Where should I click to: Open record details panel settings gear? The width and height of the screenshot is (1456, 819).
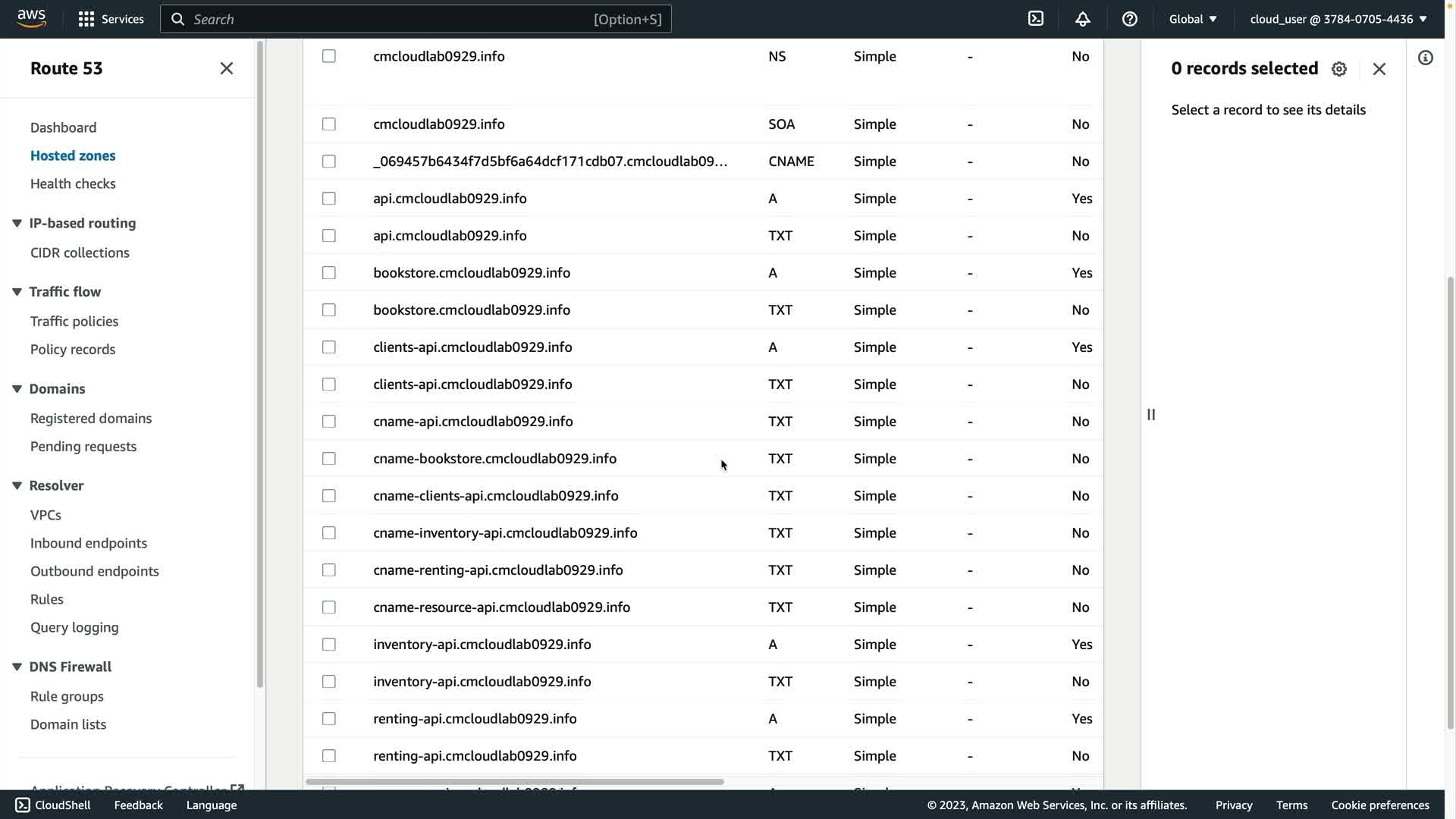click(1339, 69)
